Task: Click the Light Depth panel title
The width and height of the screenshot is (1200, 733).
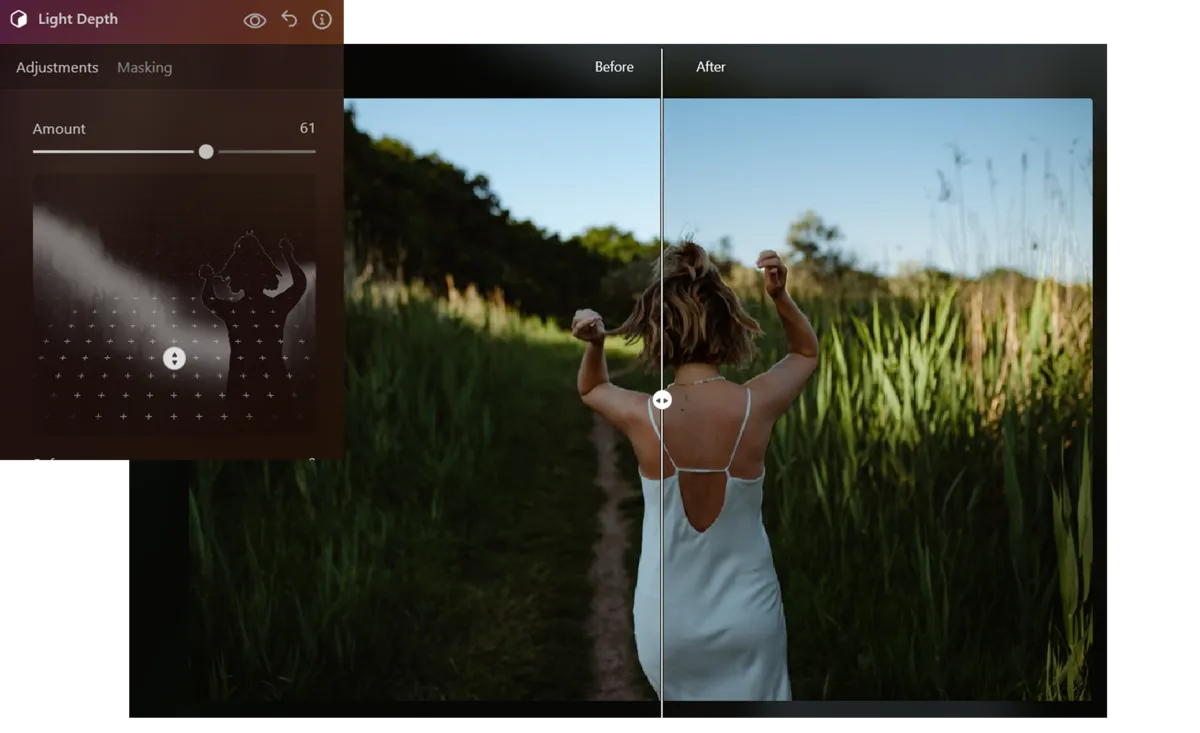Action: [x=77, y=19]
